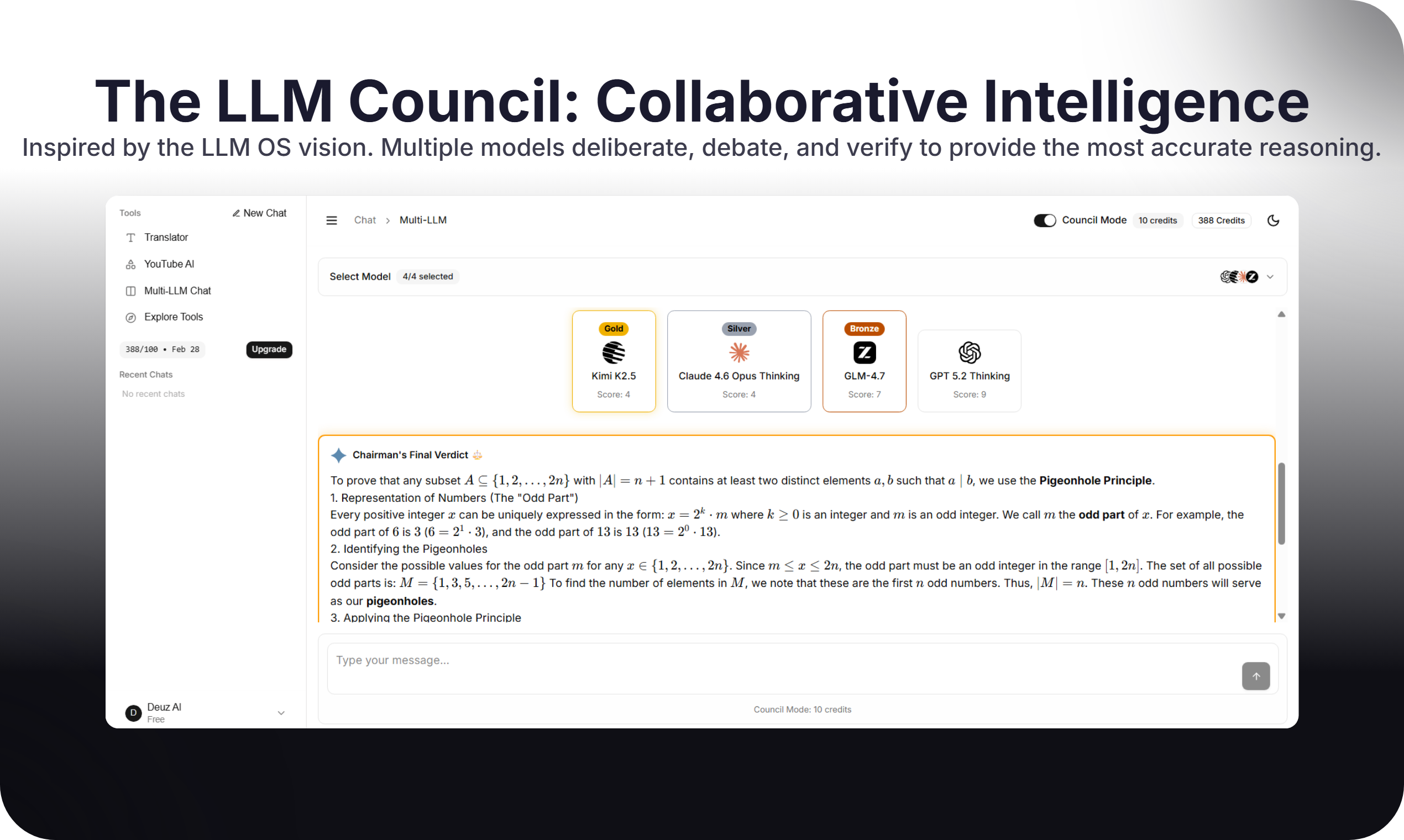Click the GPT 5.2 Thinking logo
The width and height of the screenshot is (1404, 840).
coord(969,353)
